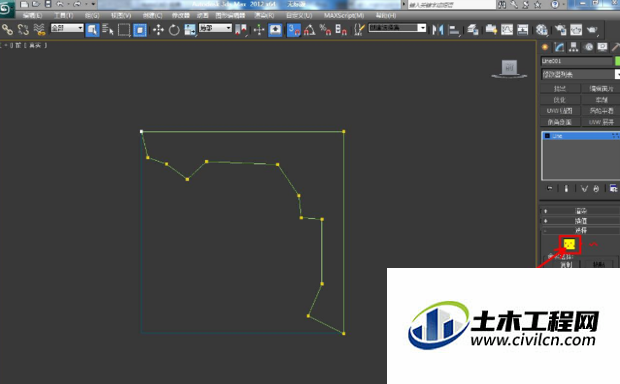This screenshot has width=620, height=384.
Task: Switch to the Hierarchy panel tab
Action: coord(573,47)
